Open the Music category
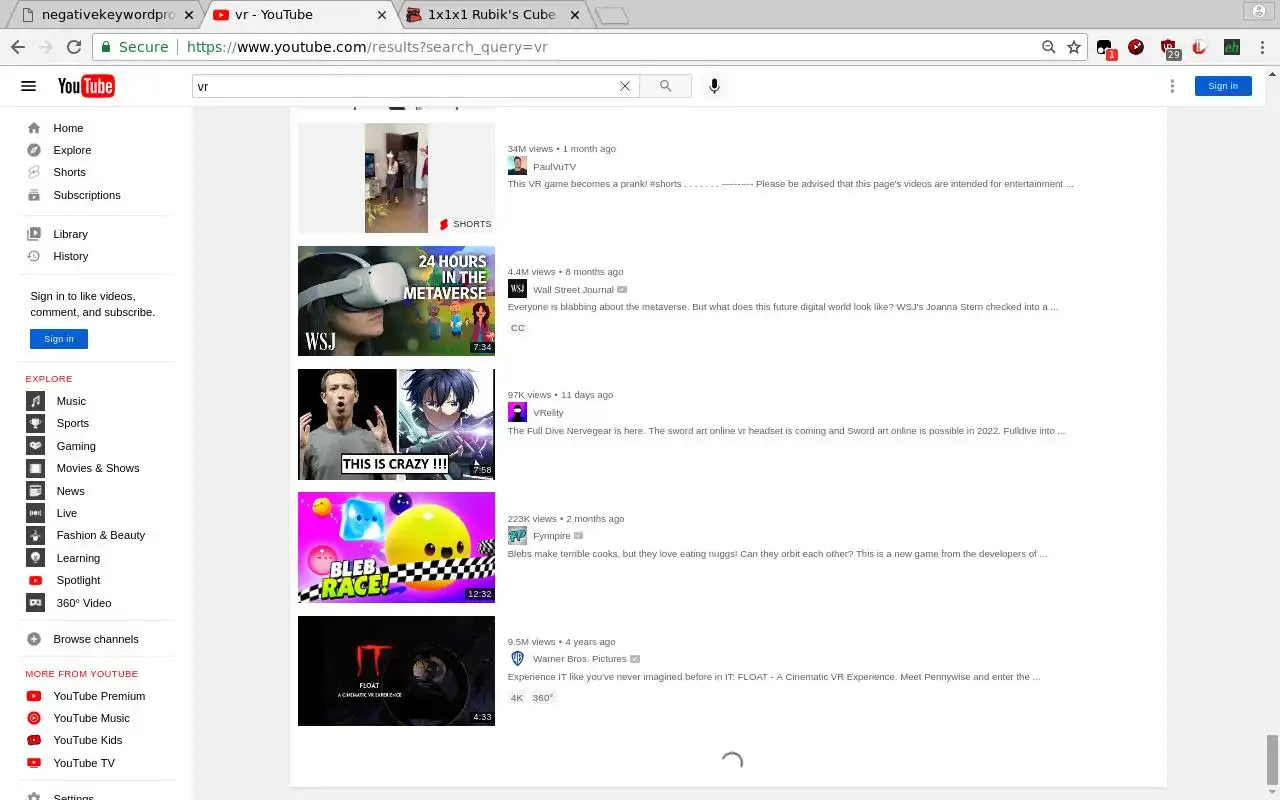 point(71,401)
